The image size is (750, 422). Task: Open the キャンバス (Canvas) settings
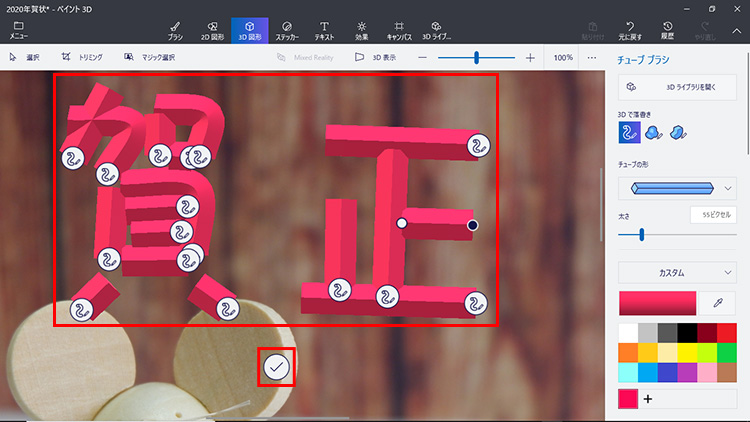coord(399,30)
